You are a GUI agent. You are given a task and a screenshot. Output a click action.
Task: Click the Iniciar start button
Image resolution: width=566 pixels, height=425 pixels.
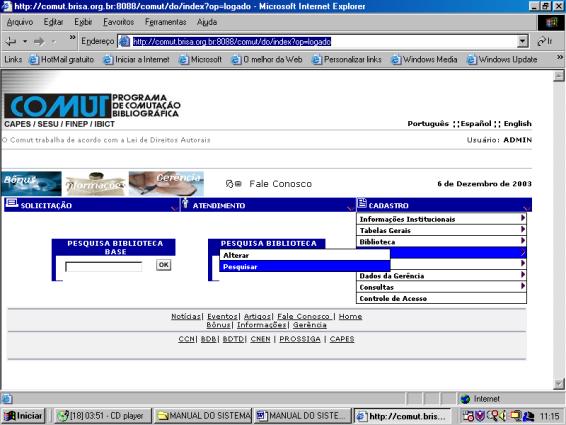click(23, 416)
